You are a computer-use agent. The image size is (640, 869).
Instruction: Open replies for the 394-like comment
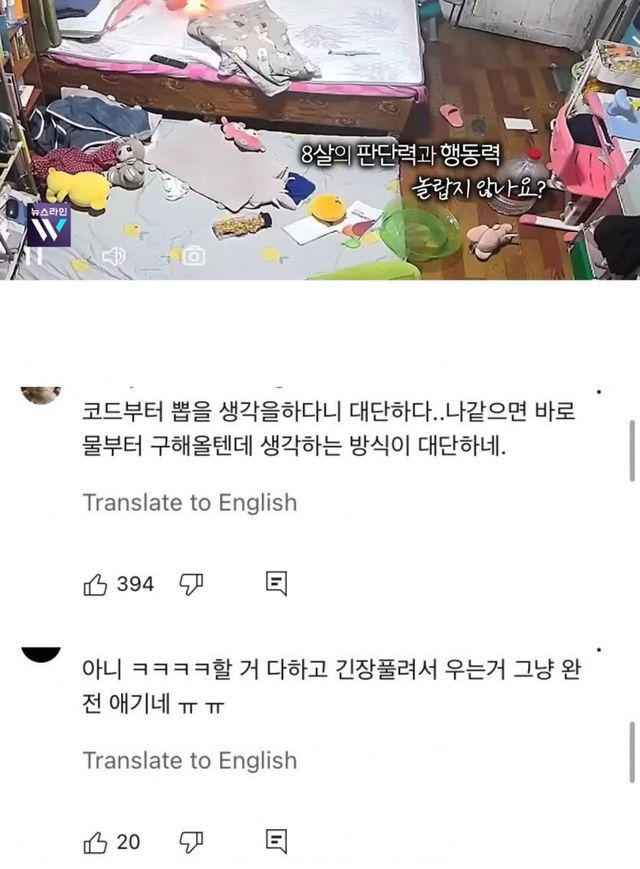click(x=276, y=584)
